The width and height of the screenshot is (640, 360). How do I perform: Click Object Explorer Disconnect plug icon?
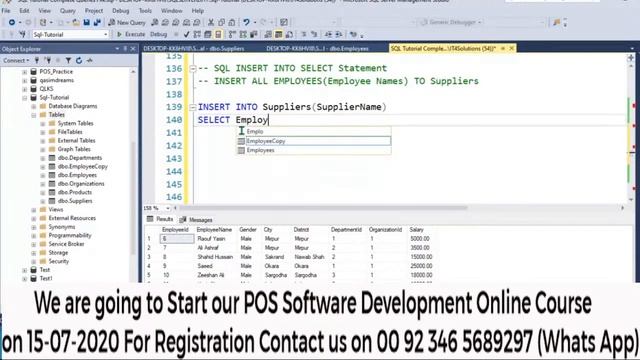(47, 60)
